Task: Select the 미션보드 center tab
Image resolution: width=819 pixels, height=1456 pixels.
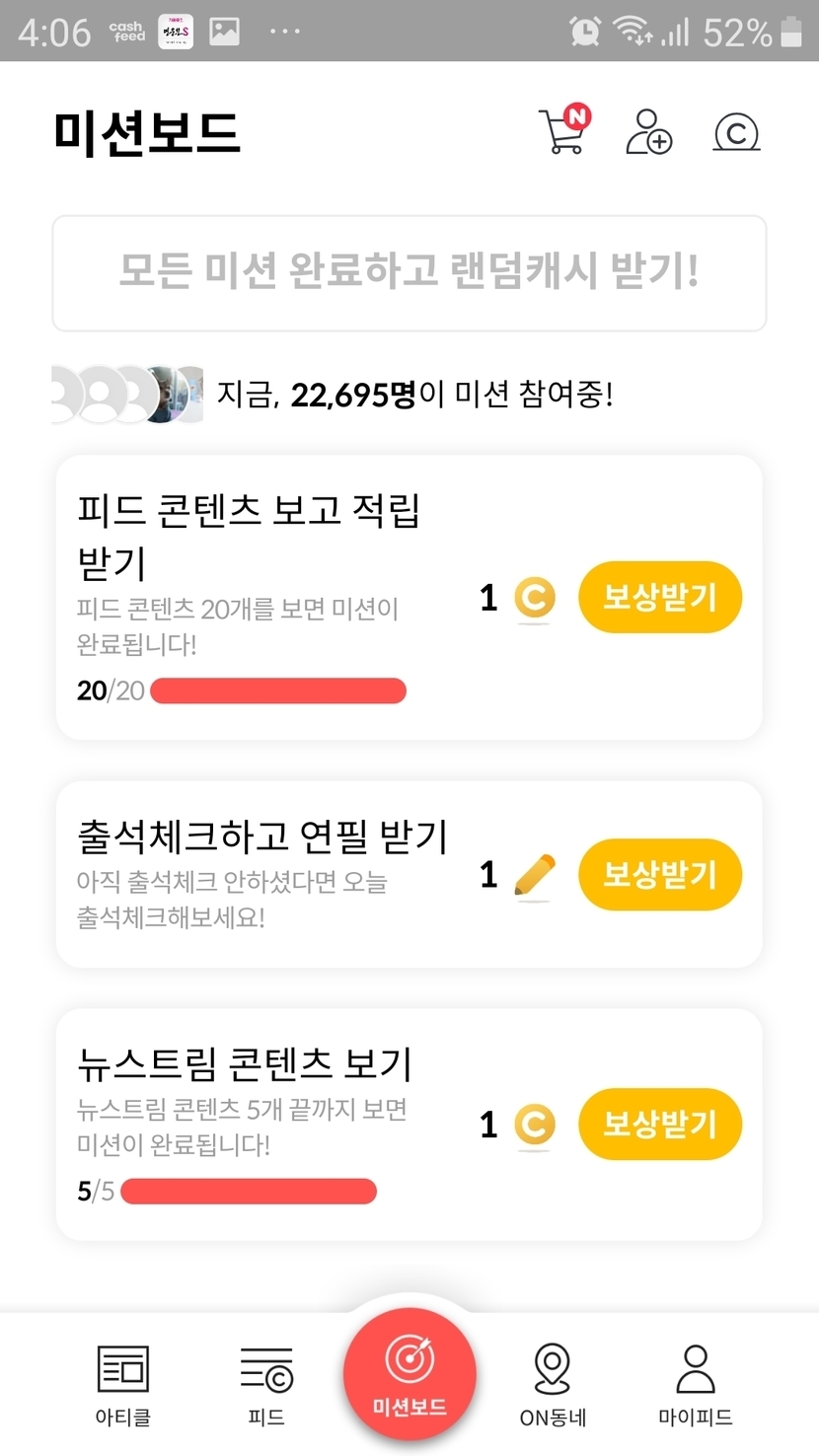Action: click(x=409, y=1375)
